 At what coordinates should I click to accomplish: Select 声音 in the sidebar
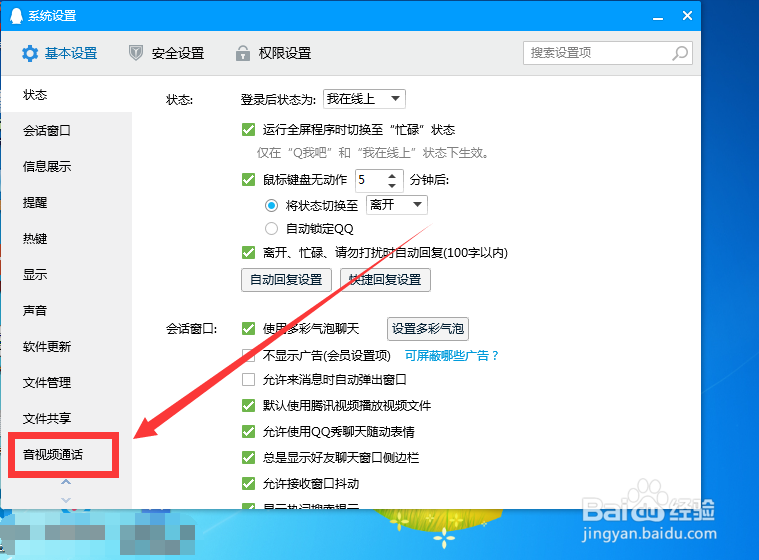(66, 310)
